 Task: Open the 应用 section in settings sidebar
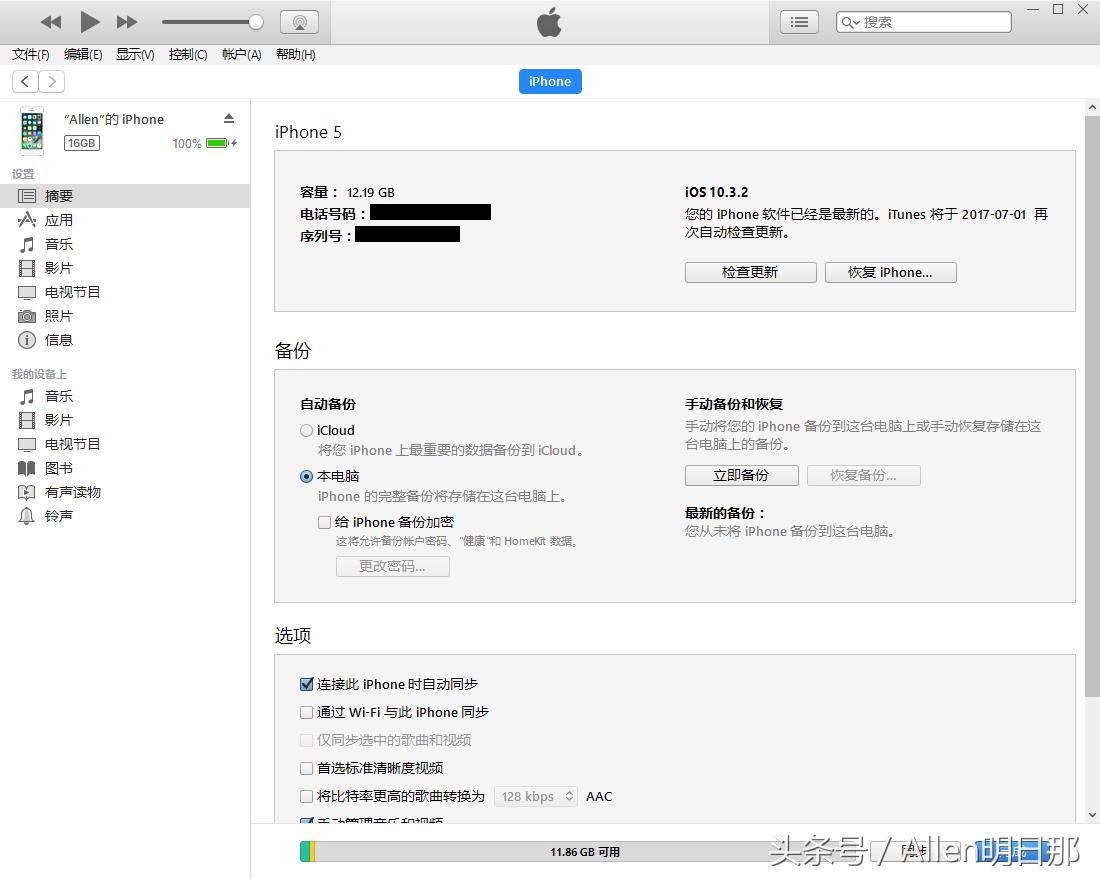click(58, 219)
